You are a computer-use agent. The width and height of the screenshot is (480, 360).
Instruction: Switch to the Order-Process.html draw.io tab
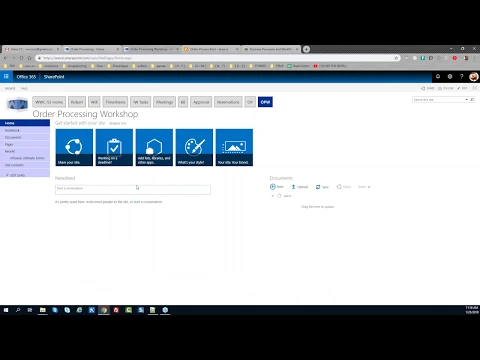pos(211,49)
